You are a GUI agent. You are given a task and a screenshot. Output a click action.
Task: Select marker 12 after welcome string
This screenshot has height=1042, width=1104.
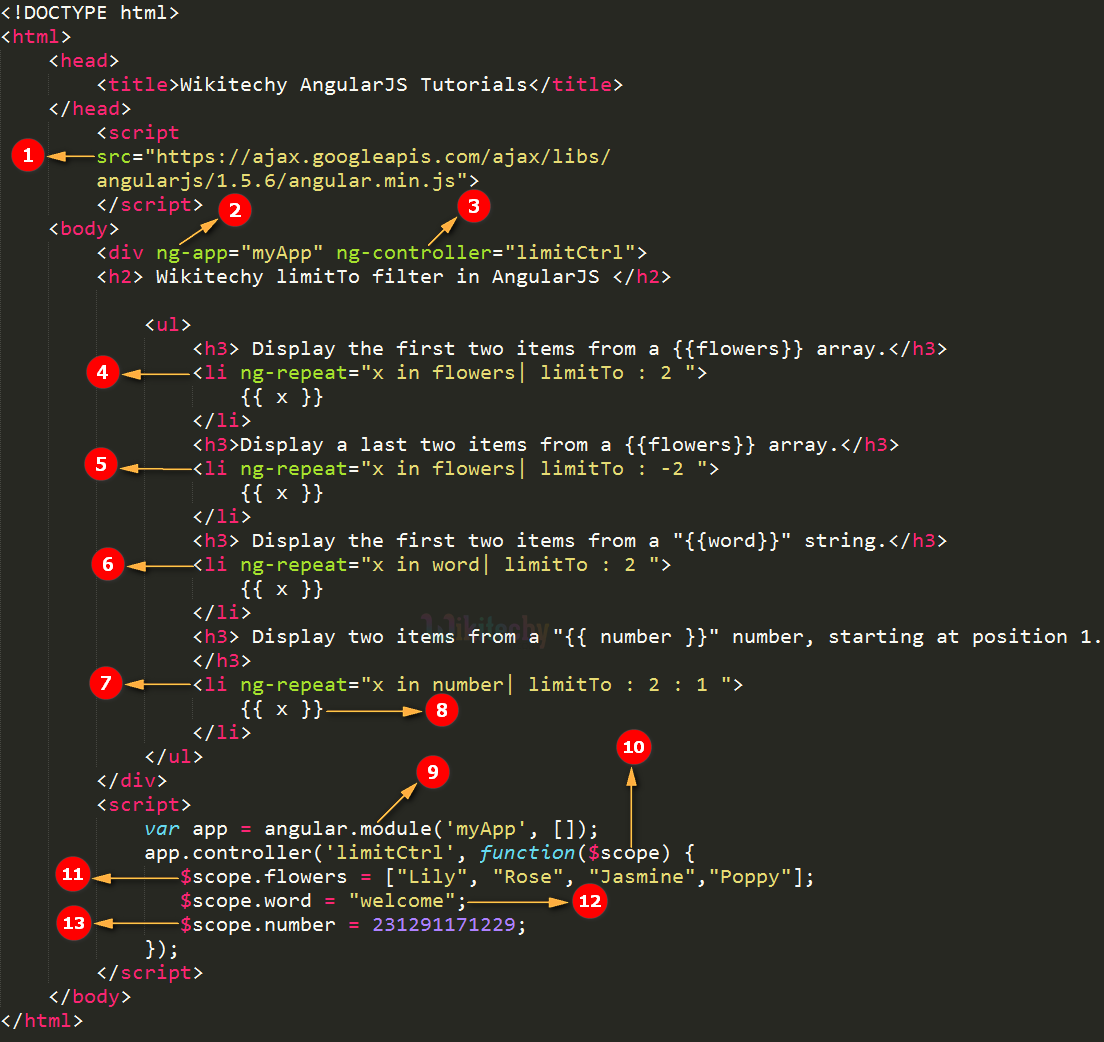click(590, 901)
